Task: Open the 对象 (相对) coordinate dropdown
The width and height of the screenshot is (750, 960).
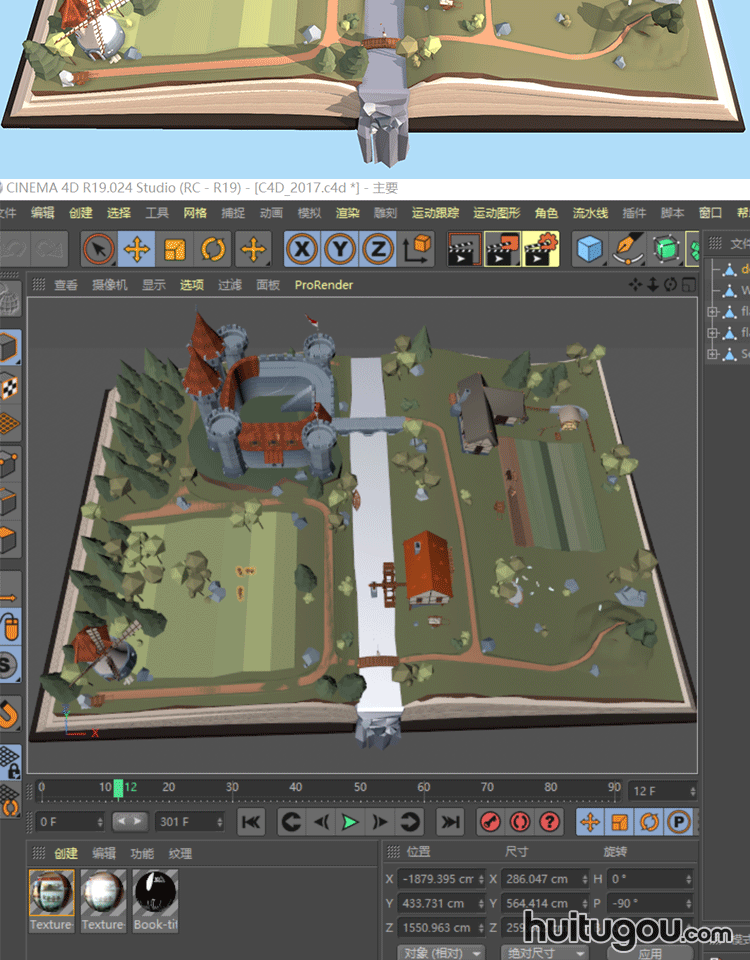Action: click(441, 952)
